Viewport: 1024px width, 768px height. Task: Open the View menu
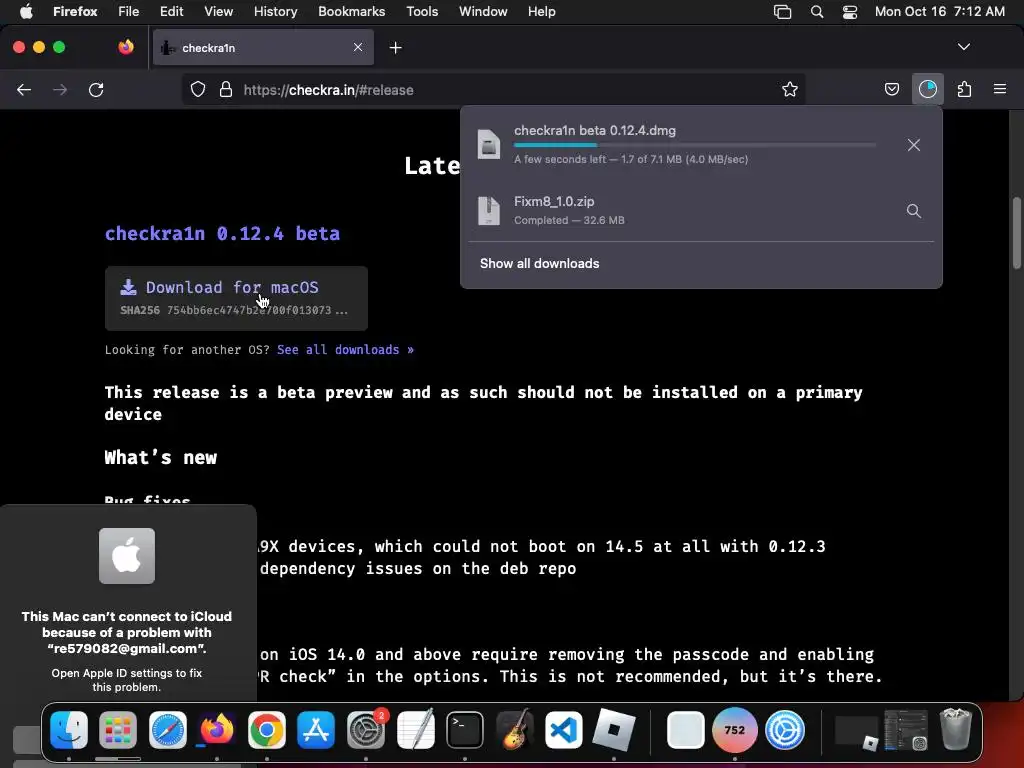tap(218, 12)
